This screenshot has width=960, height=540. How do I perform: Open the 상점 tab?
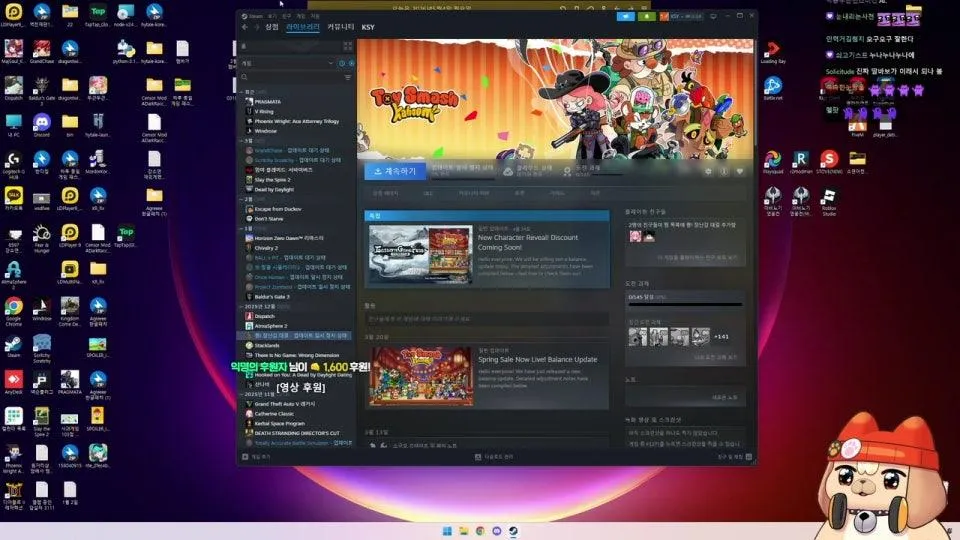pos(272,27)
